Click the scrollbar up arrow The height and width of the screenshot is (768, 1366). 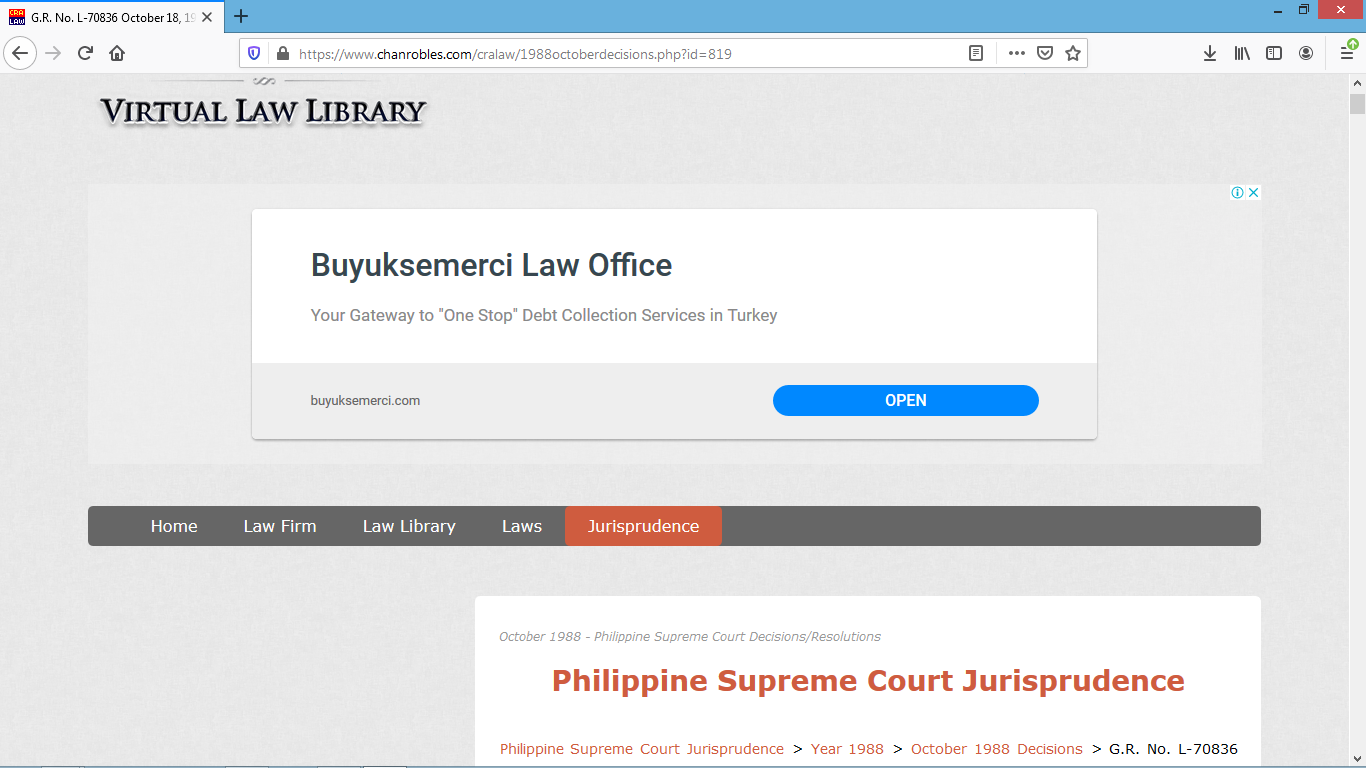[x=1357, y=82]
